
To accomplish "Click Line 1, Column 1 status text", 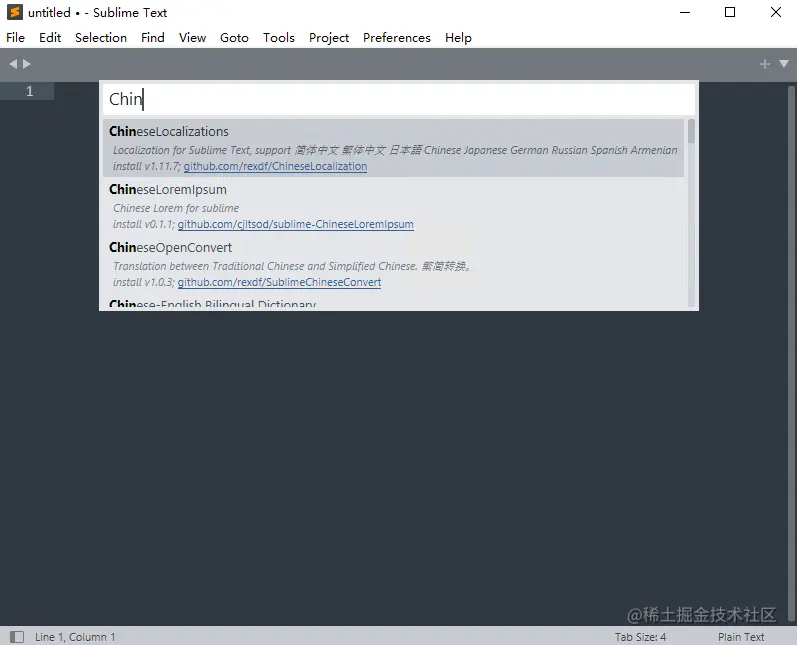I will click(x=75, y=637).
